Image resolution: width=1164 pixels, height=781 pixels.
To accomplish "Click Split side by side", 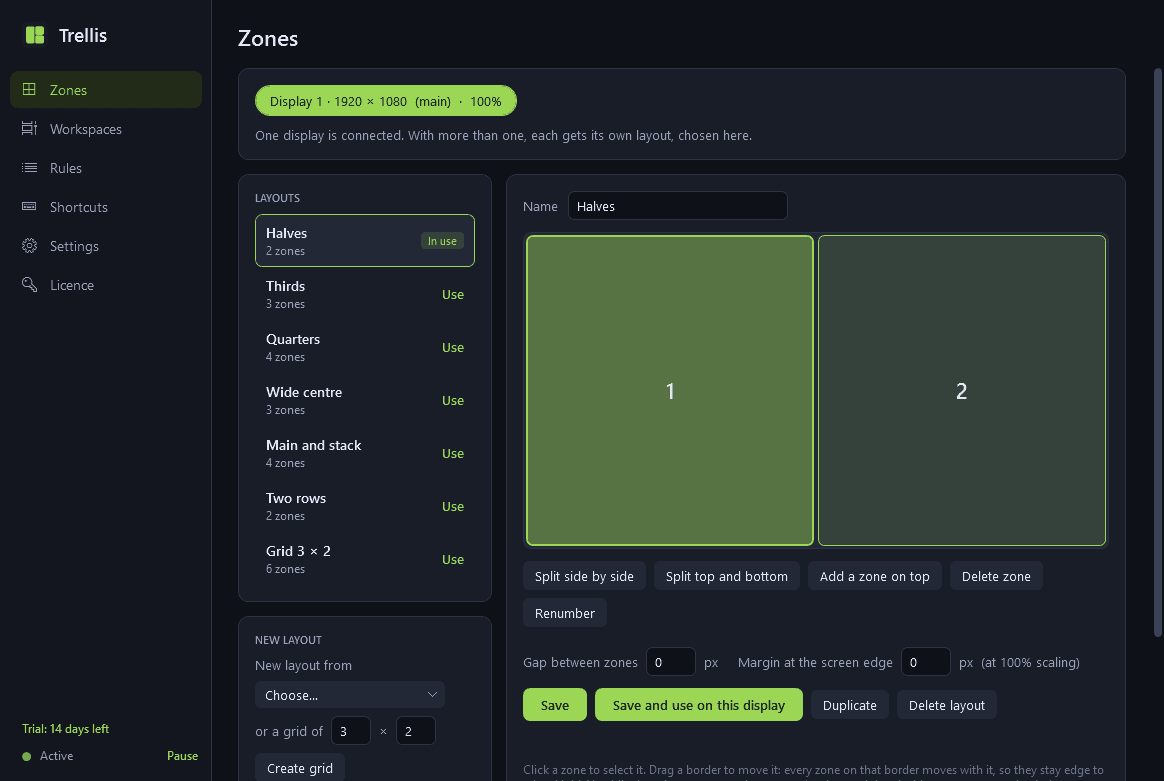I will tap(584, 576).
